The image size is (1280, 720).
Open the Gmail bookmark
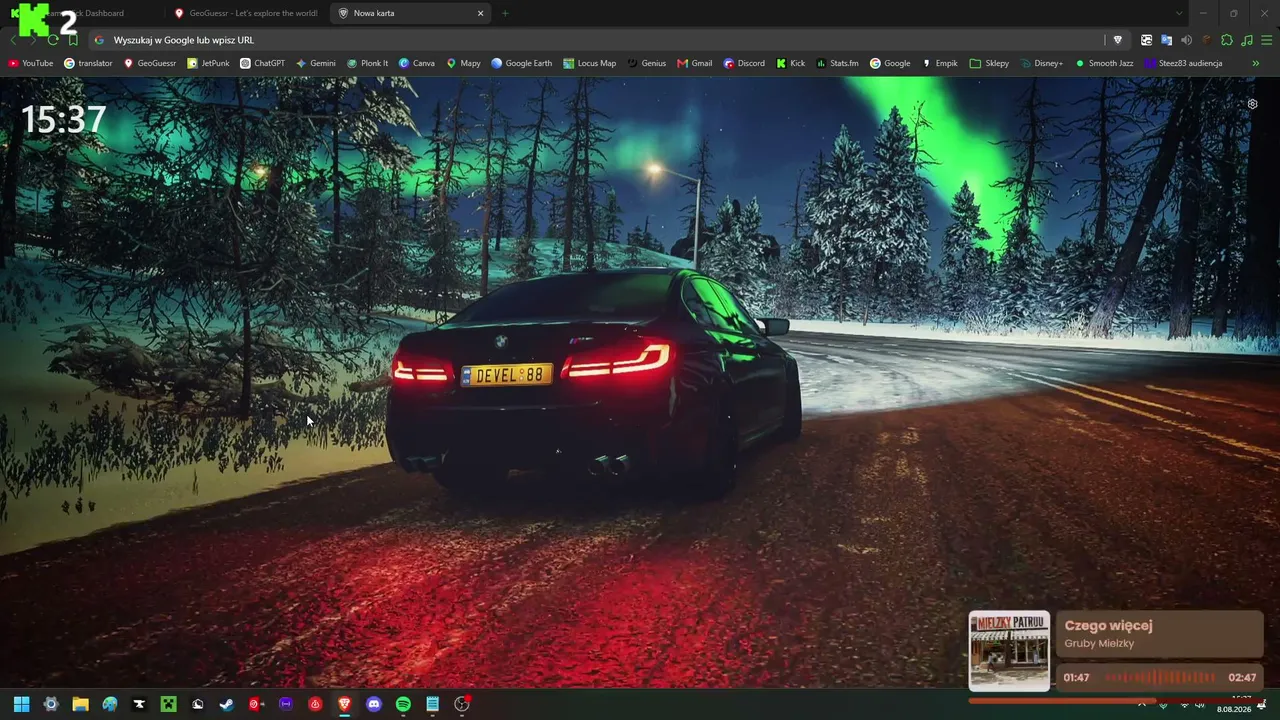[694, 63]
